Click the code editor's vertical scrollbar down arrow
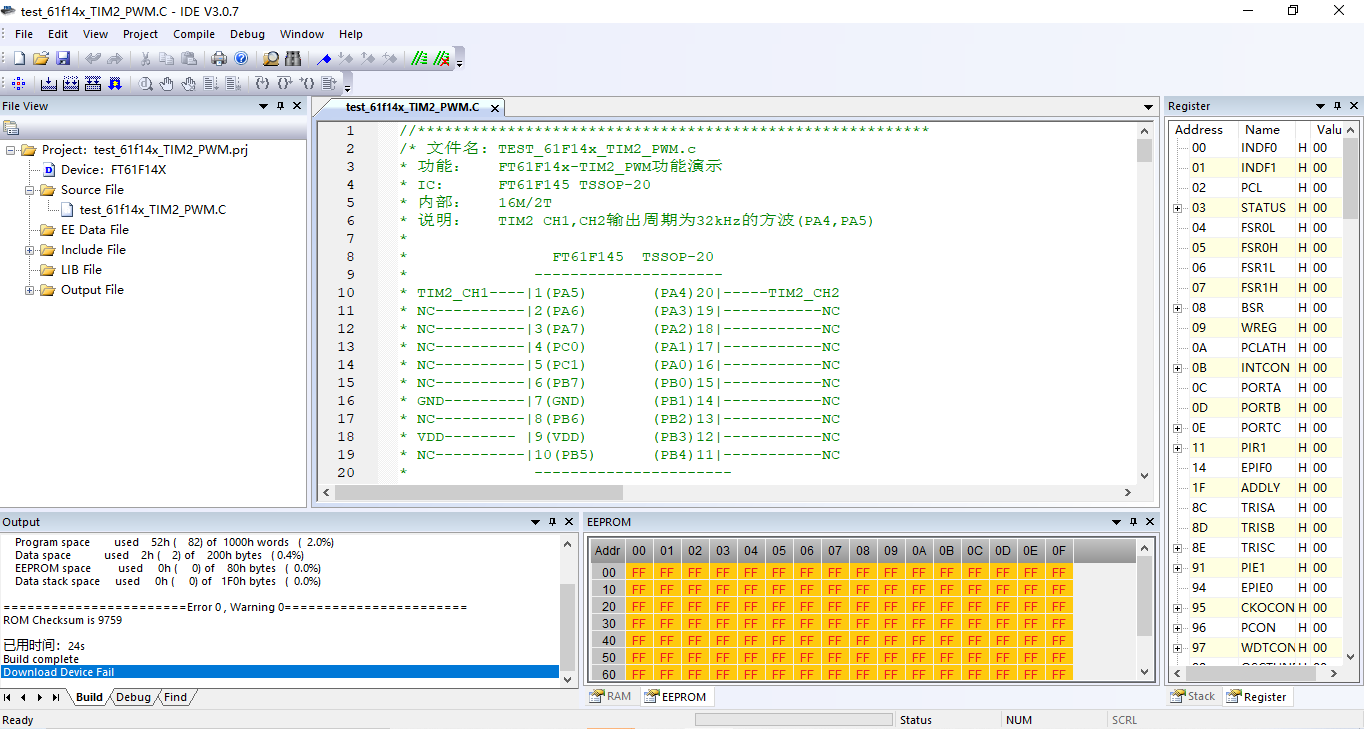This screenshot has width=1364, height=729. [1145, 476]
